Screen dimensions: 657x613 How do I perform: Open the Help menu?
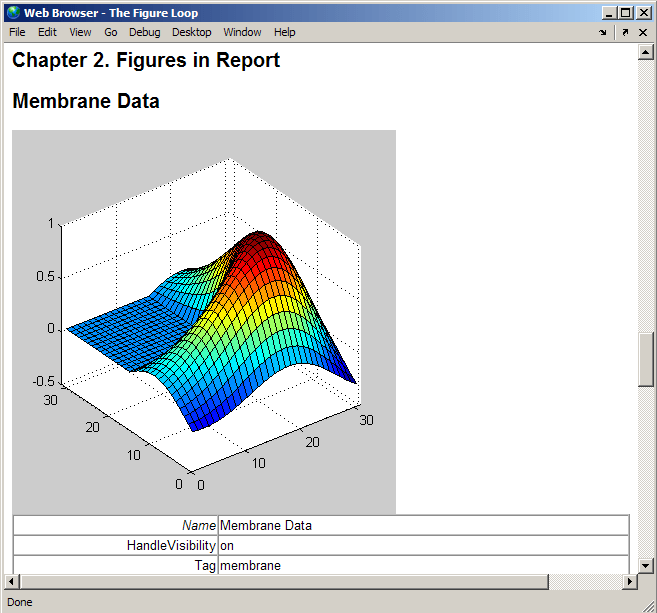coord(285,32)
